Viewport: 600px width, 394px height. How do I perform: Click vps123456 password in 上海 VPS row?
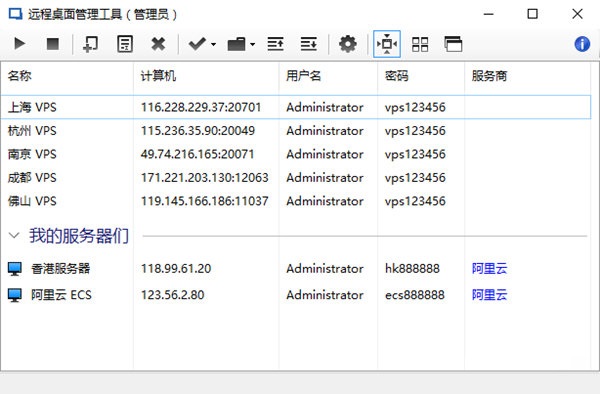click(415, 107)
